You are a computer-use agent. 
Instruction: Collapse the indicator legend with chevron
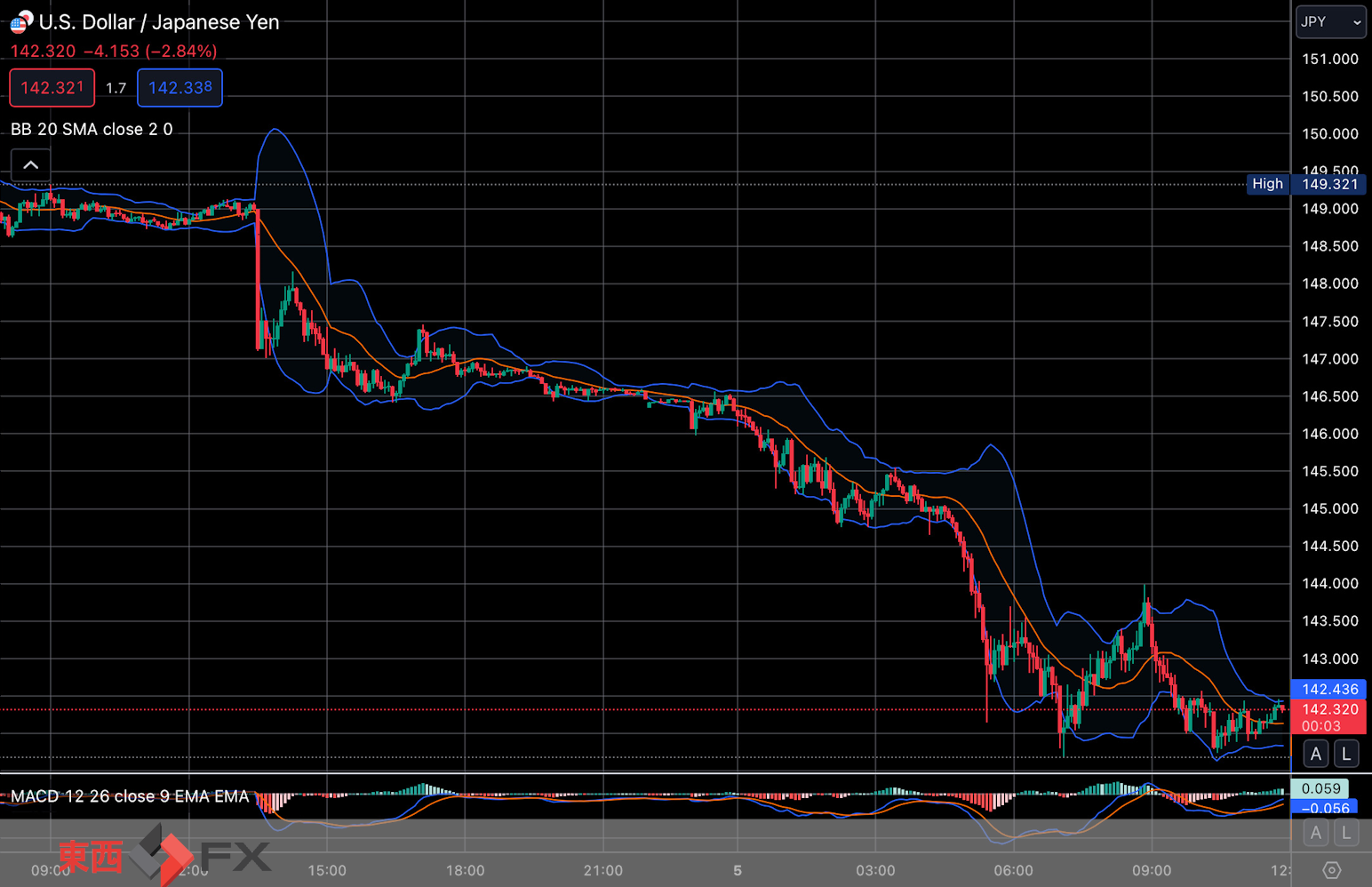(x=30, y=165)
